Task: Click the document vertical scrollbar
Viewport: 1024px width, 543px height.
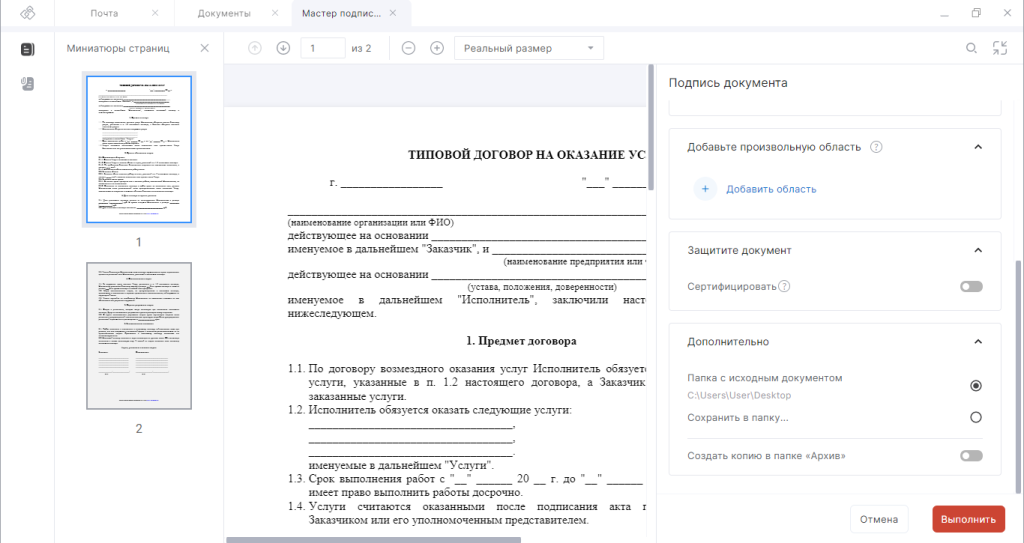Action: point(651,127)
